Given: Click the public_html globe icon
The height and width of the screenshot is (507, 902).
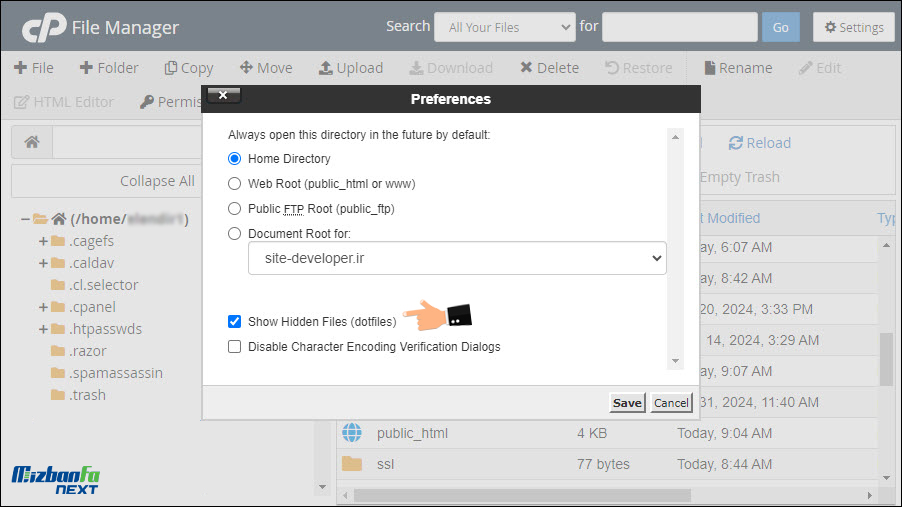Looking at the screenshot, I should [351, 432].
